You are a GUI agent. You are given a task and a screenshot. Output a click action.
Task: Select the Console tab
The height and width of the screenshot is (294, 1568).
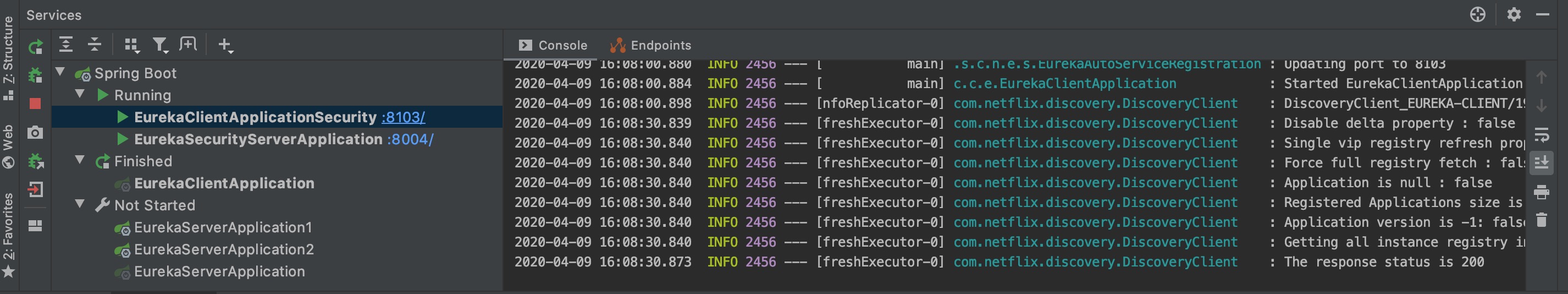point(553,45)
